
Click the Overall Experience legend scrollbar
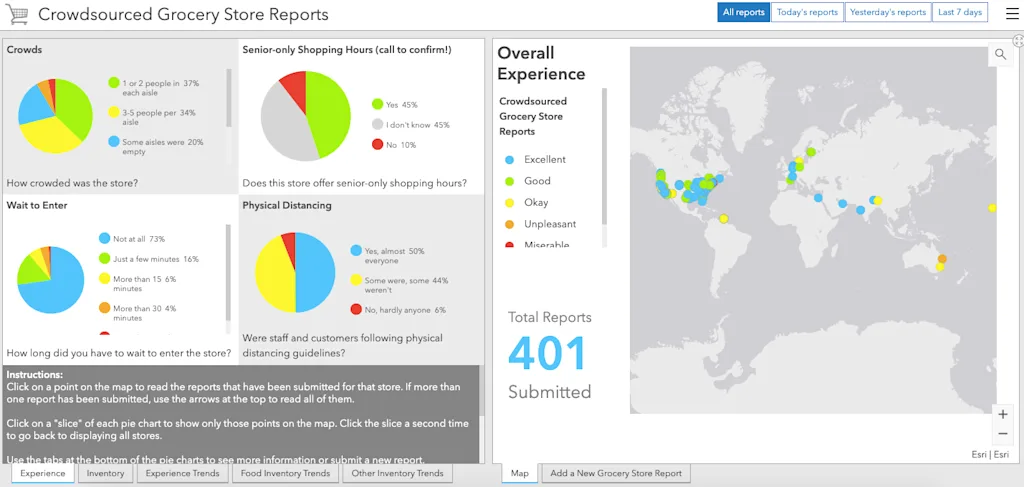coord(604,157)
